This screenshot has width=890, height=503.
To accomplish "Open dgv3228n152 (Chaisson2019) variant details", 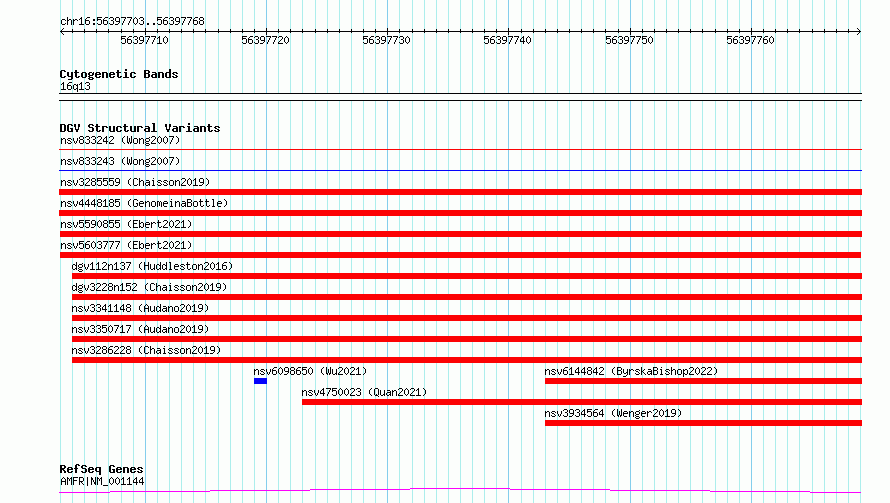I will tap(149, 287).
